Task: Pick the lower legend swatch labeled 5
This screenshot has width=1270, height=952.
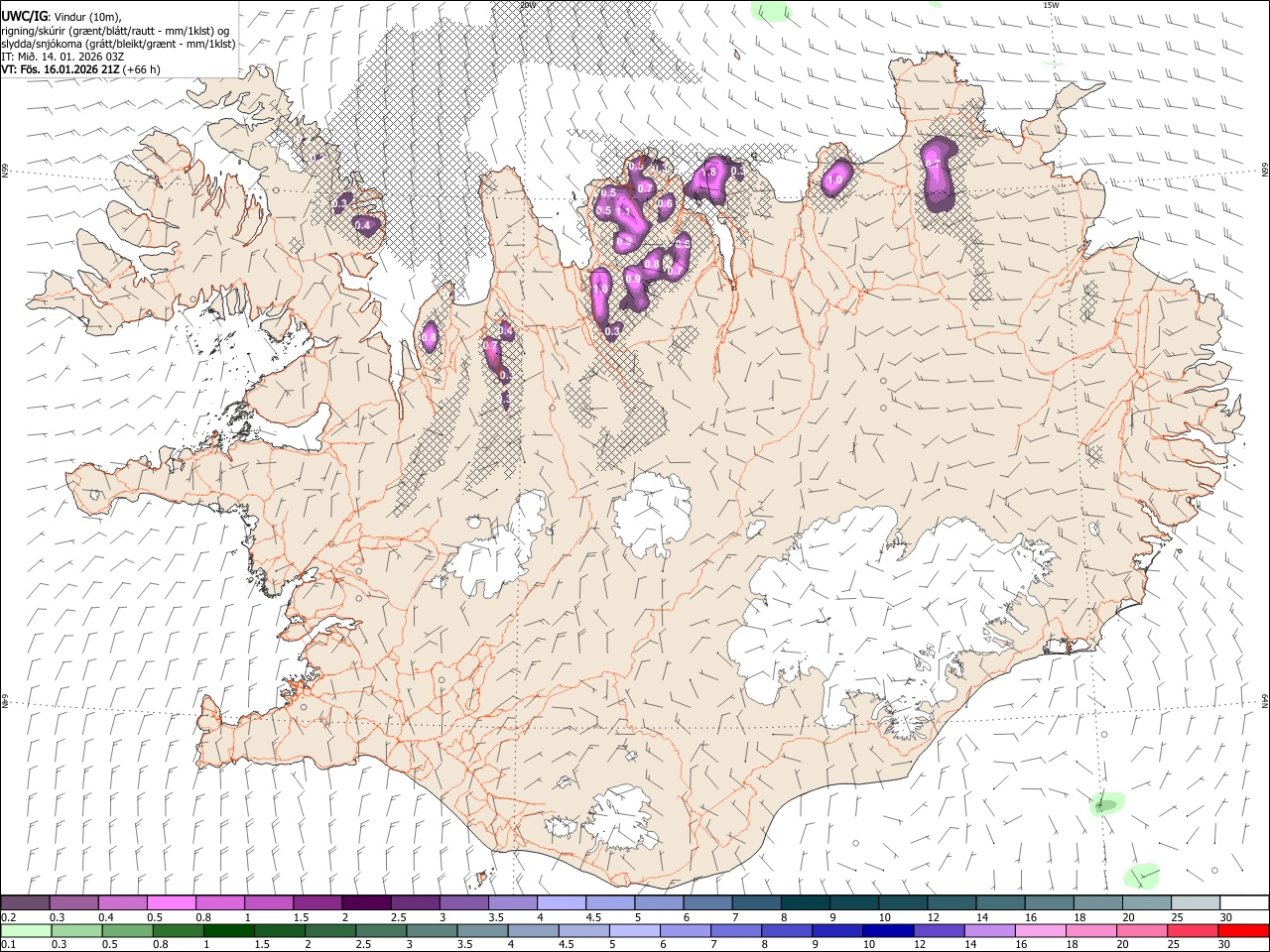Action: (635, 931)
